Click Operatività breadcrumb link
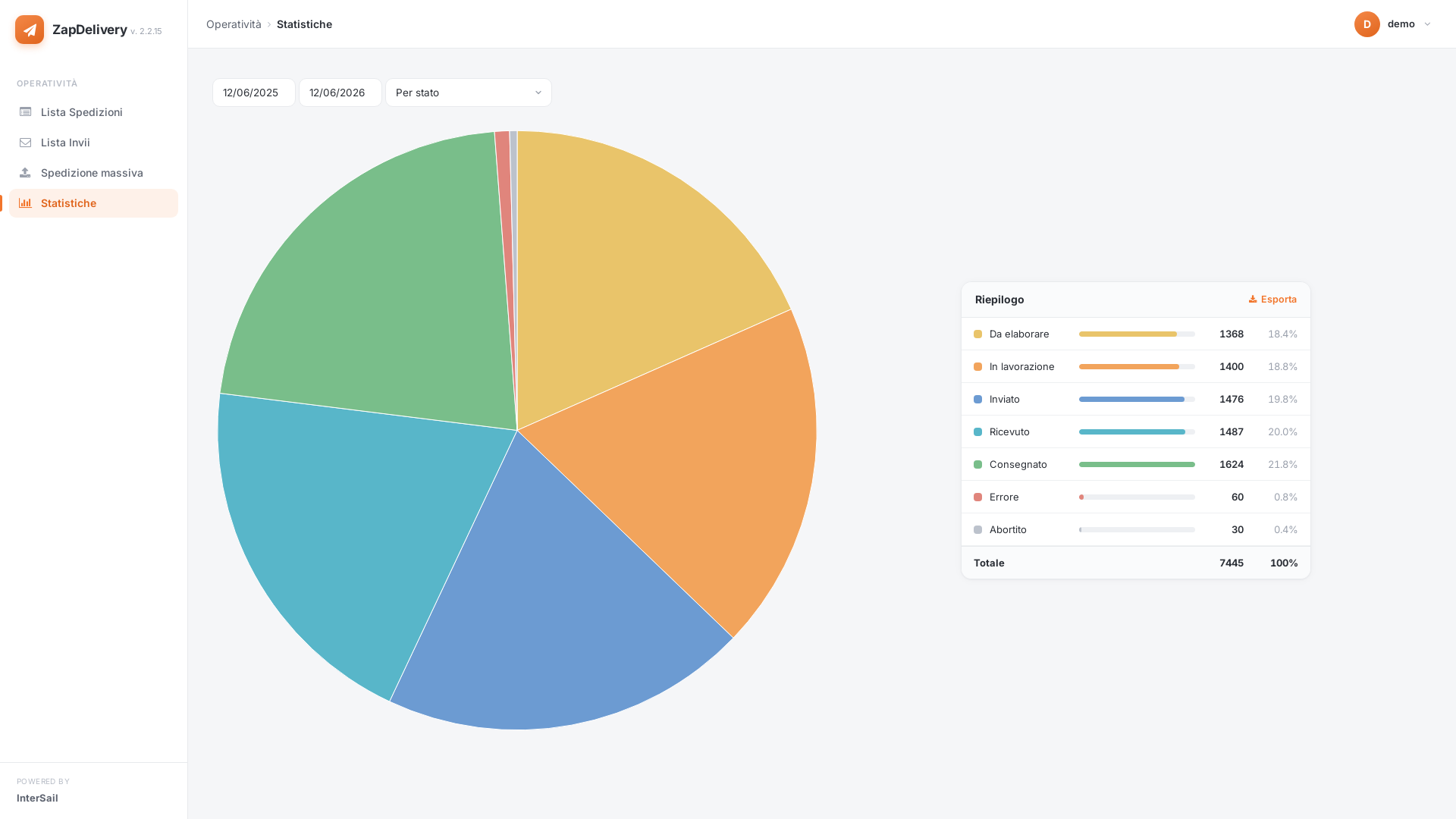1456x819 pixels. (234, 24)
